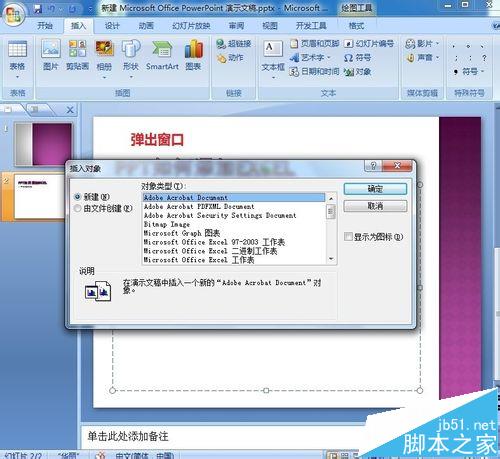Select slide 1 thumbnail

(43, 144)
